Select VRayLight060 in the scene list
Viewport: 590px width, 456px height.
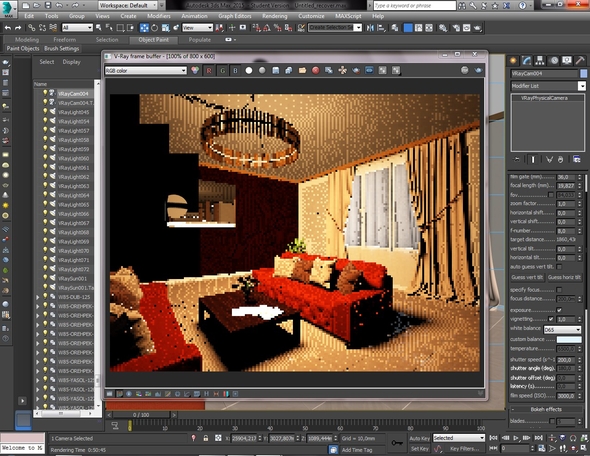click(x=73, y=158)
